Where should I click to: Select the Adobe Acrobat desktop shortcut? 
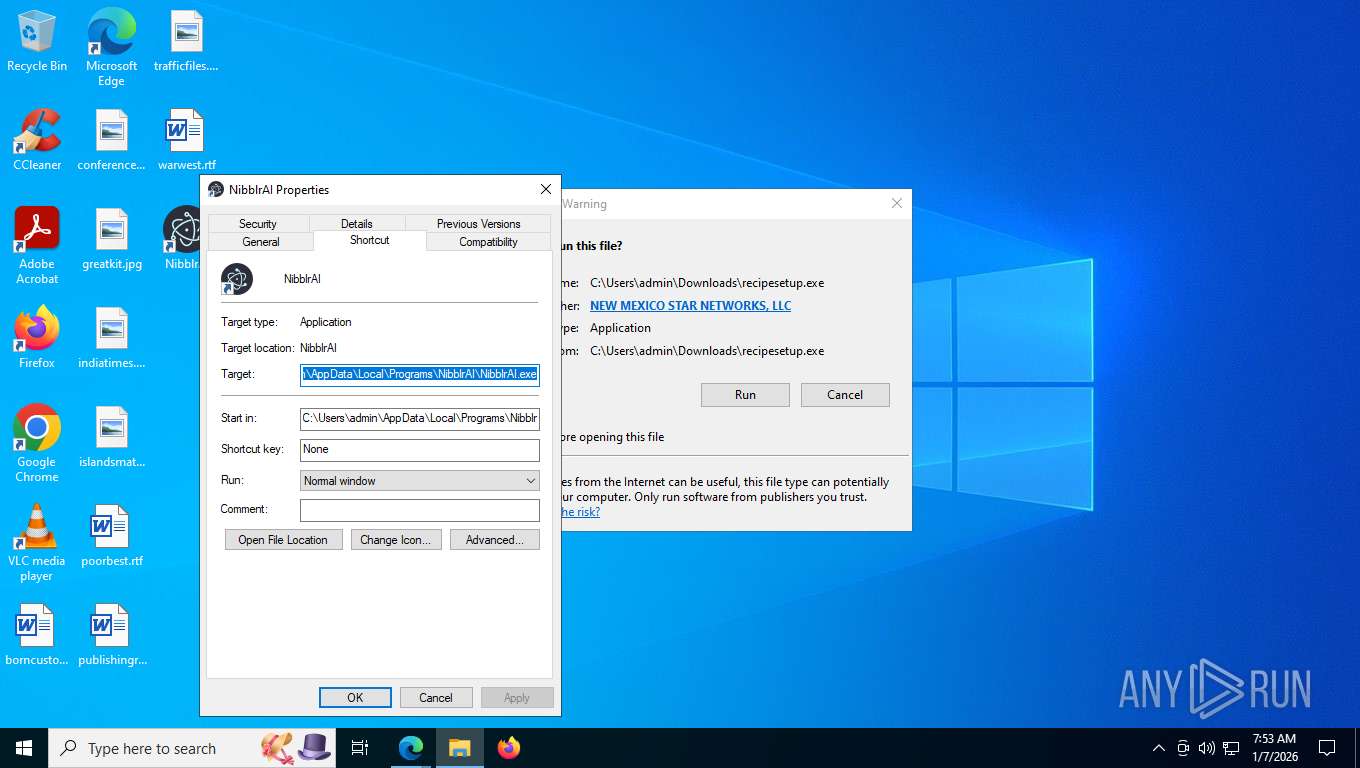37,245
